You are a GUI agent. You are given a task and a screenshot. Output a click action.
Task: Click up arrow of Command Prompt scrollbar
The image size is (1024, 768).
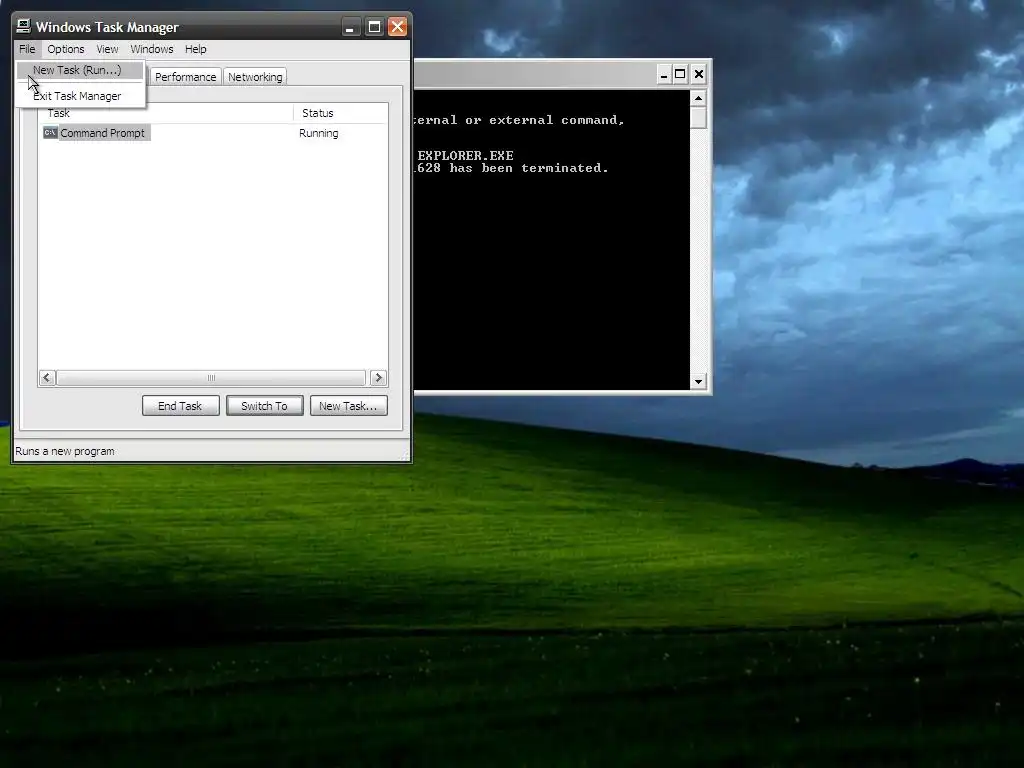(698, 98)
